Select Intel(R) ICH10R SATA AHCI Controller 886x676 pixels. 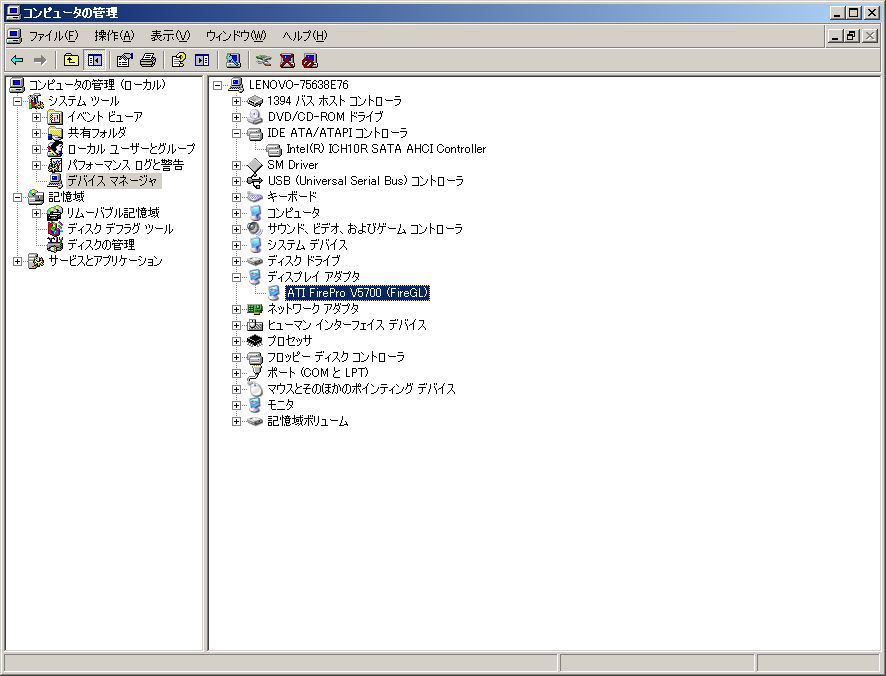point(386,149)
